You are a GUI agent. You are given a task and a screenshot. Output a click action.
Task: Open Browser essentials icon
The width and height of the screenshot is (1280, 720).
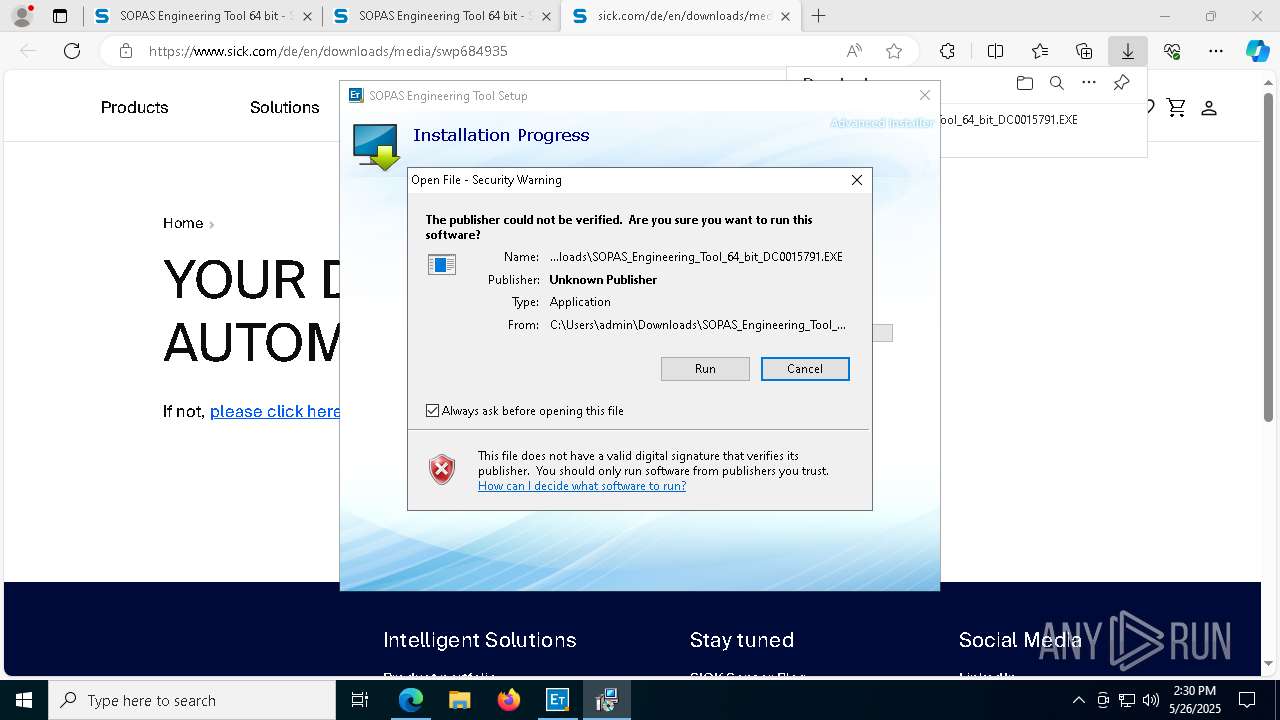point(1172,51)
